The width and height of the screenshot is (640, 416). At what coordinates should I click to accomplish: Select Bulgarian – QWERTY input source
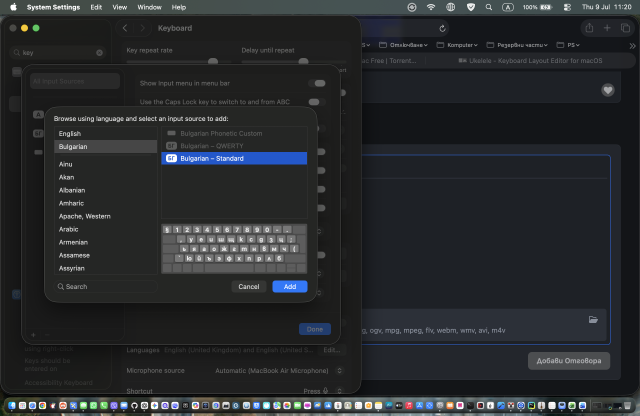[234, 146]
